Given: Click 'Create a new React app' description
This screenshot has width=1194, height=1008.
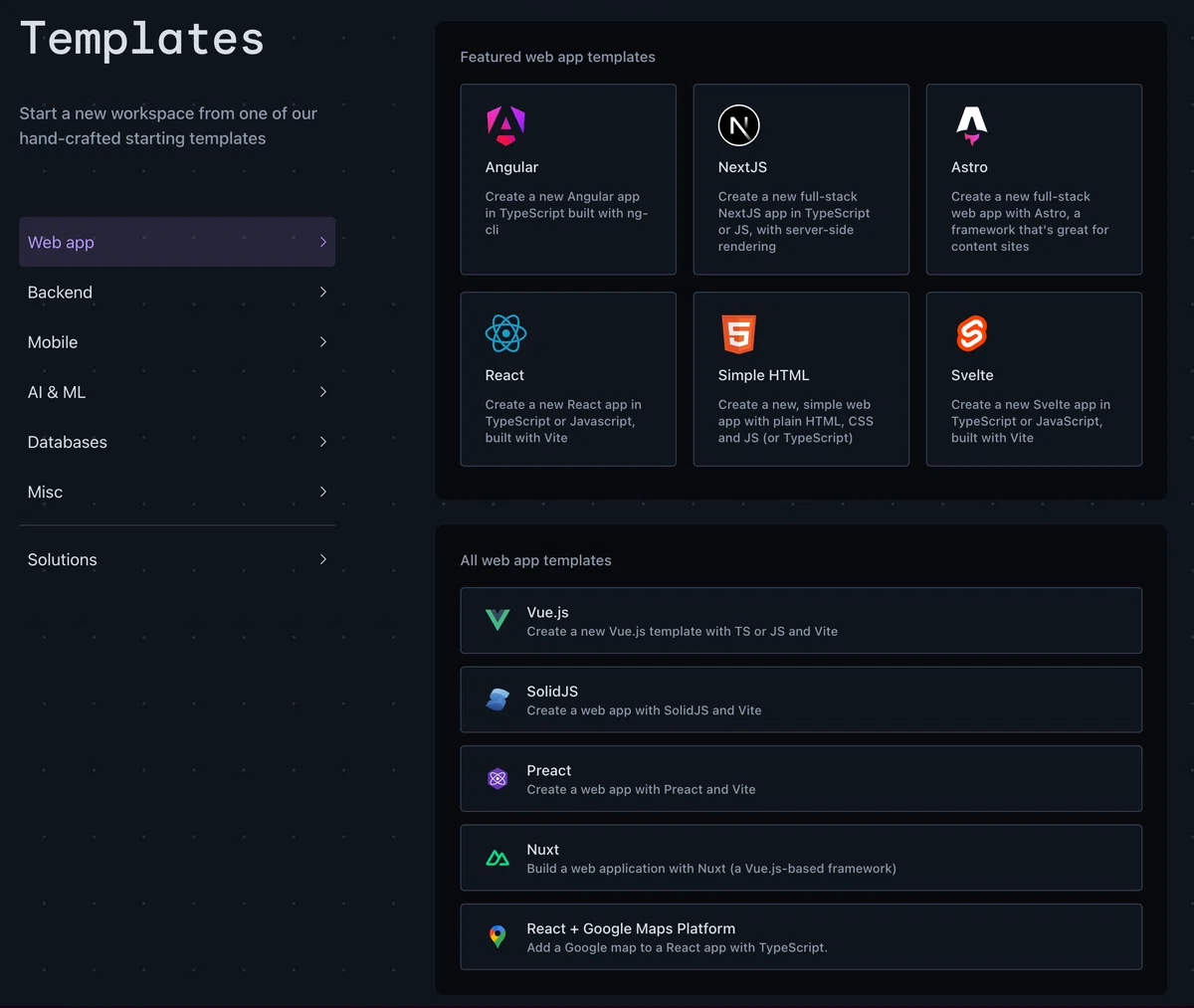Looking at the screenshot, I should click(563, 421).
